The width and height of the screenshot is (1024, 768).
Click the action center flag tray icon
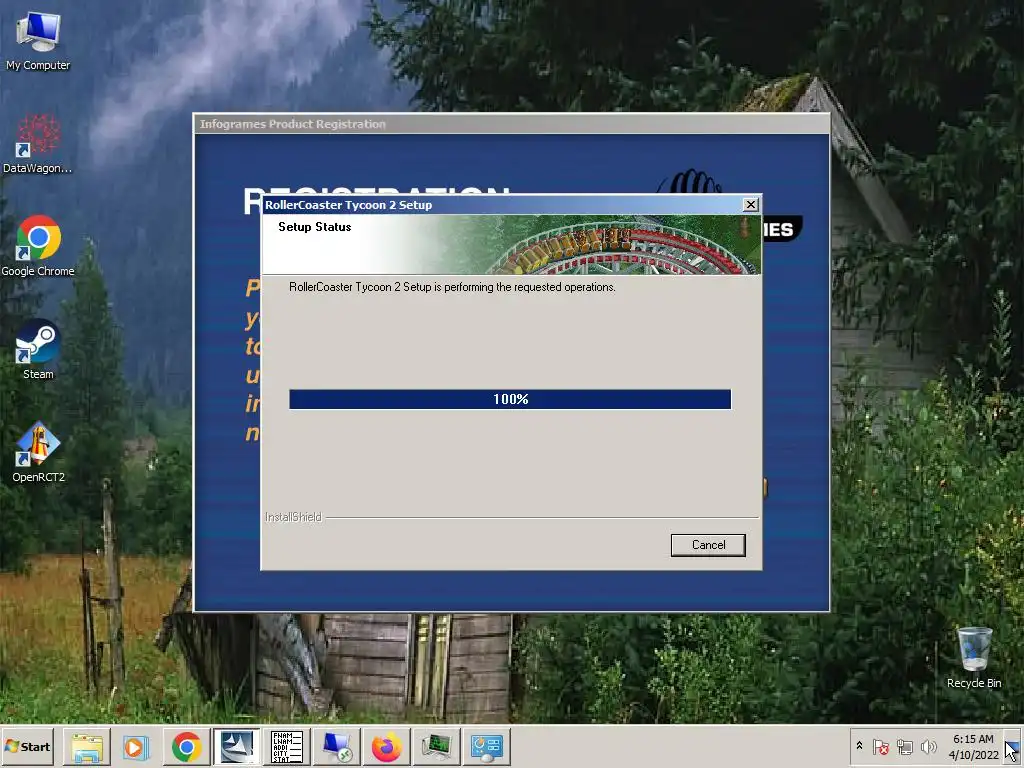(880, 747)
